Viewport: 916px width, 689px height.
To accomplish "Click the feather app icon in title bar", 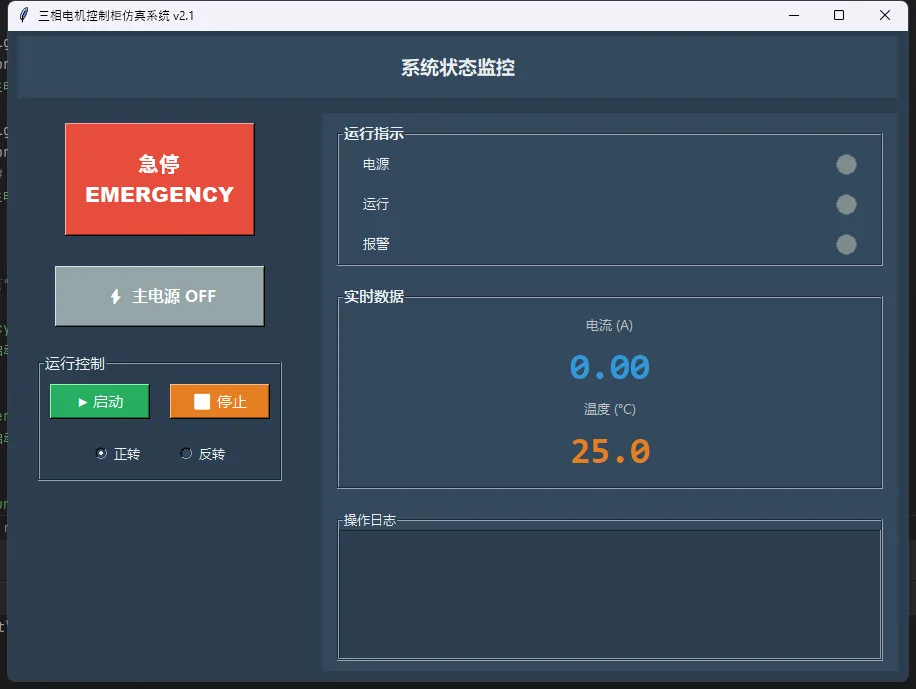I will pos(23,15).
